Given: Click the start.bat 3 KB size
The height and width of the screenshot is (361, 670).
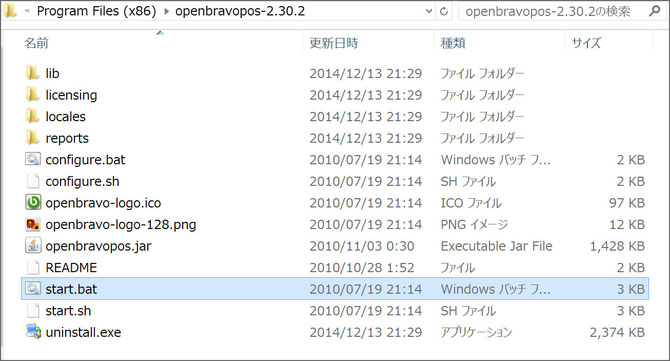Looking at the screenshot, I should click(630, 289).
